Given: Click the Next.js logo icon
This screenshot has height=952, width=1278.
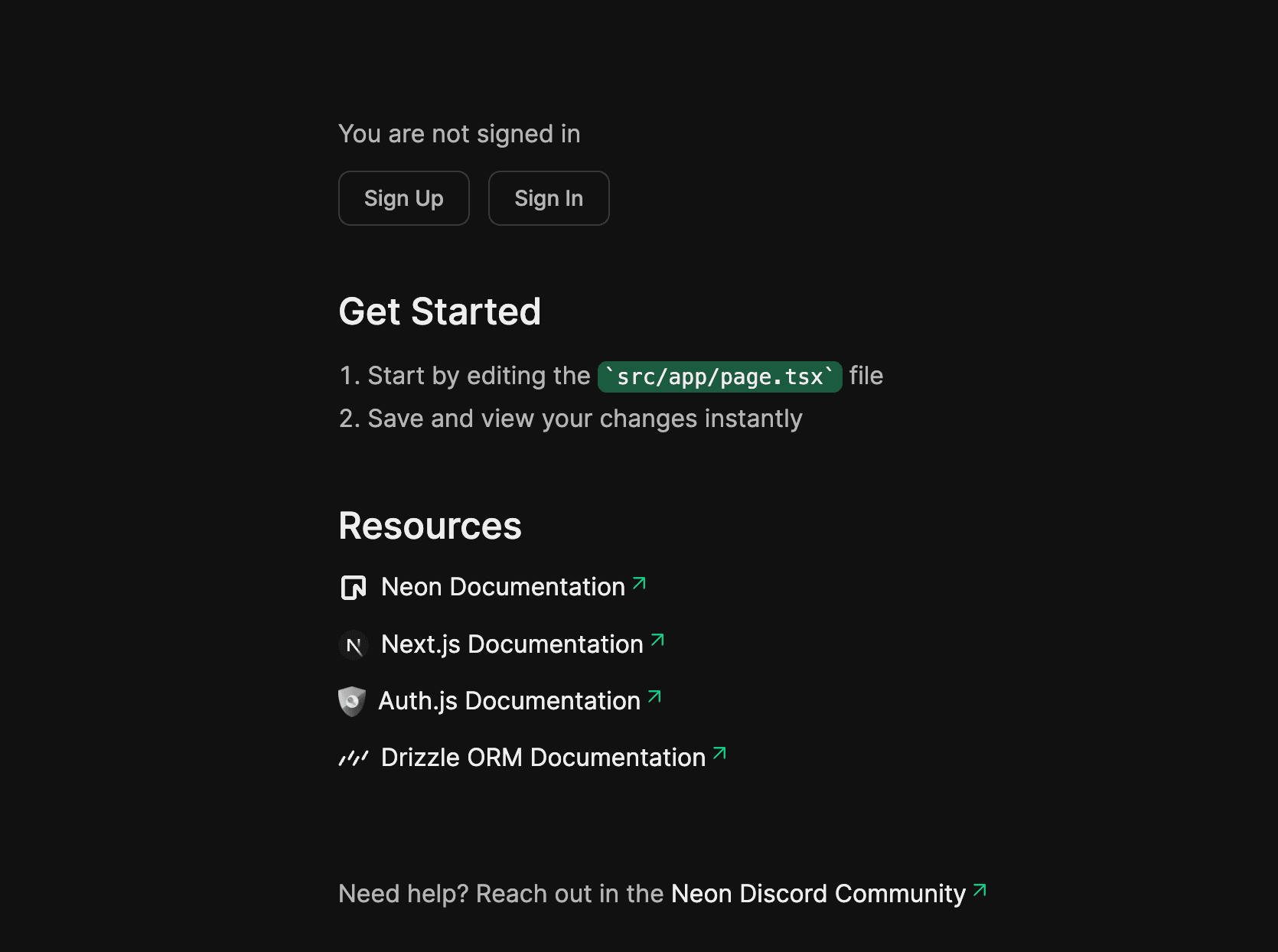Looking at the screenshot, I should pos(353,644).
